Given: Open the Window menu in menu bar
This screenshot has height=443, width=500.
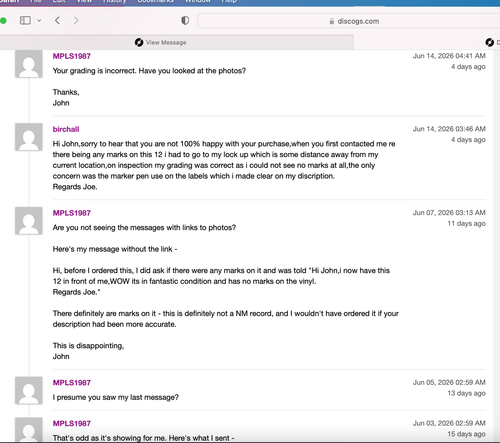Looking at the screenshot, I should [x=198, y=1].
